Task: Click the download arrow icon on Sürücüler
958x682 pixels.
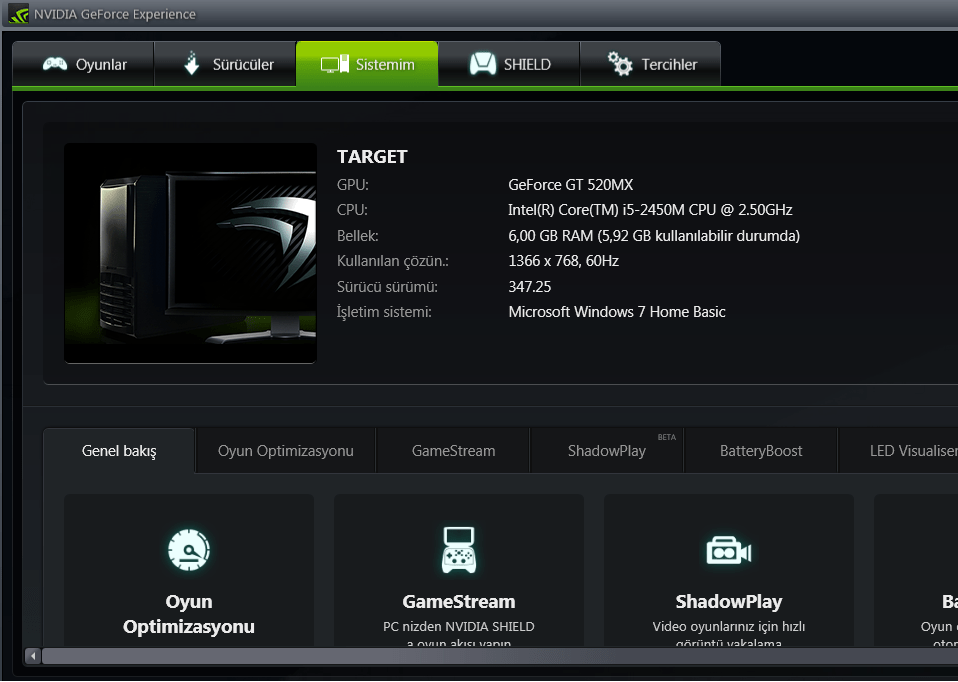Action: (192, 63)
